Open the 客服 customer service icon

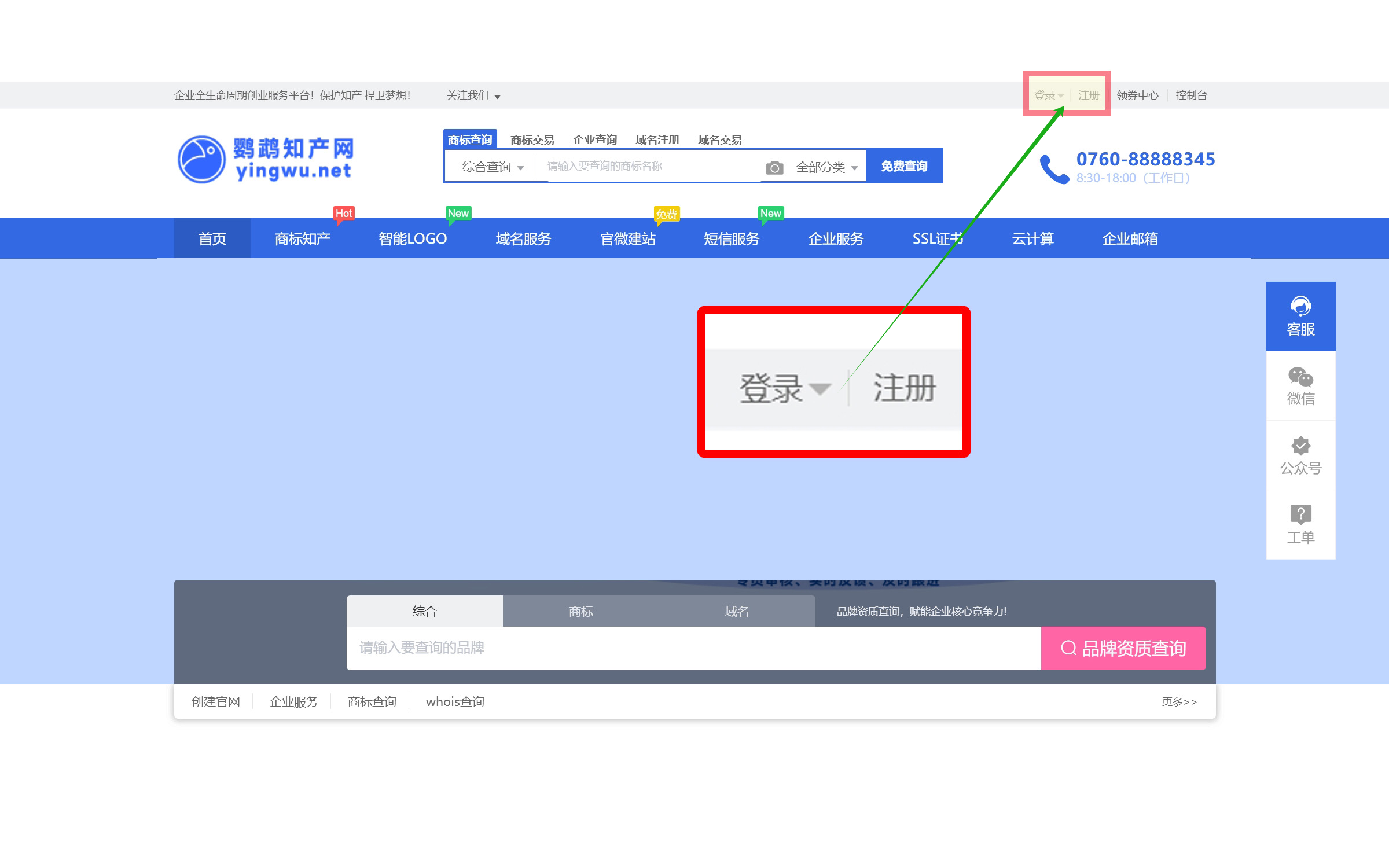(x=1300, y=306)
